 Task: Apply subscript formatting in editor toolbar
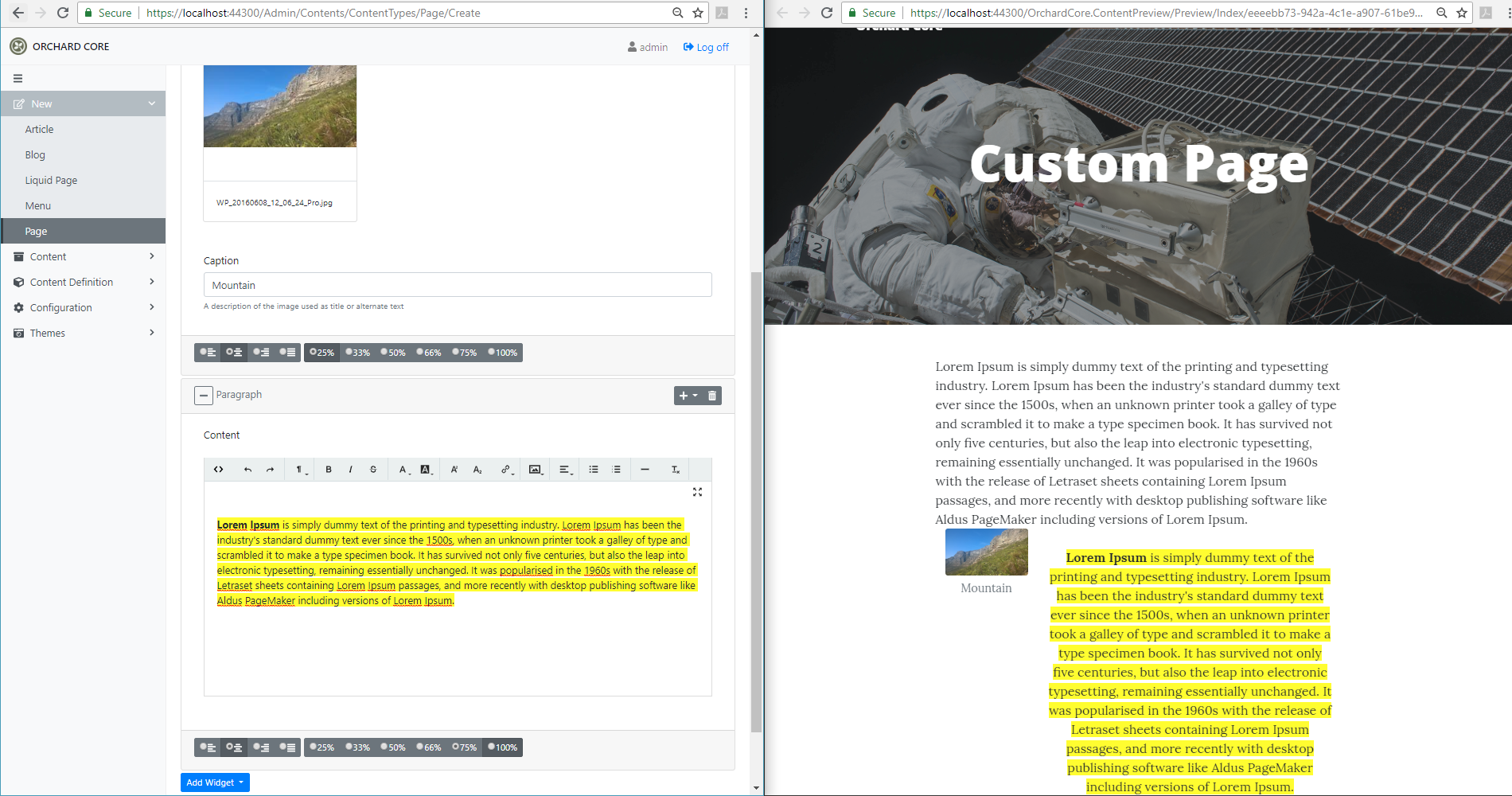pos(477,470)
